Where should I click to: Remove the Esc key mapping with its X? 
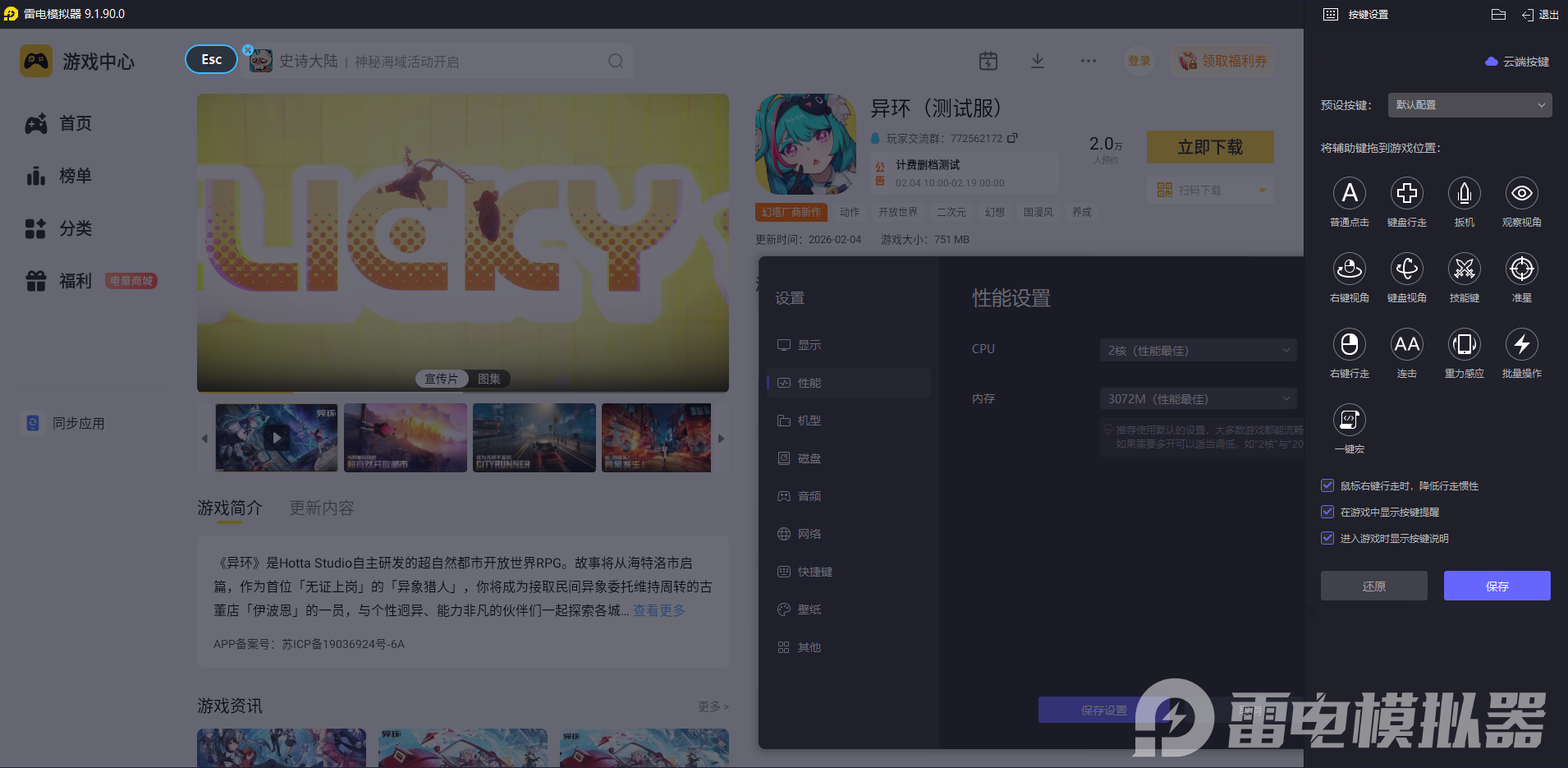tap(248, 50)
